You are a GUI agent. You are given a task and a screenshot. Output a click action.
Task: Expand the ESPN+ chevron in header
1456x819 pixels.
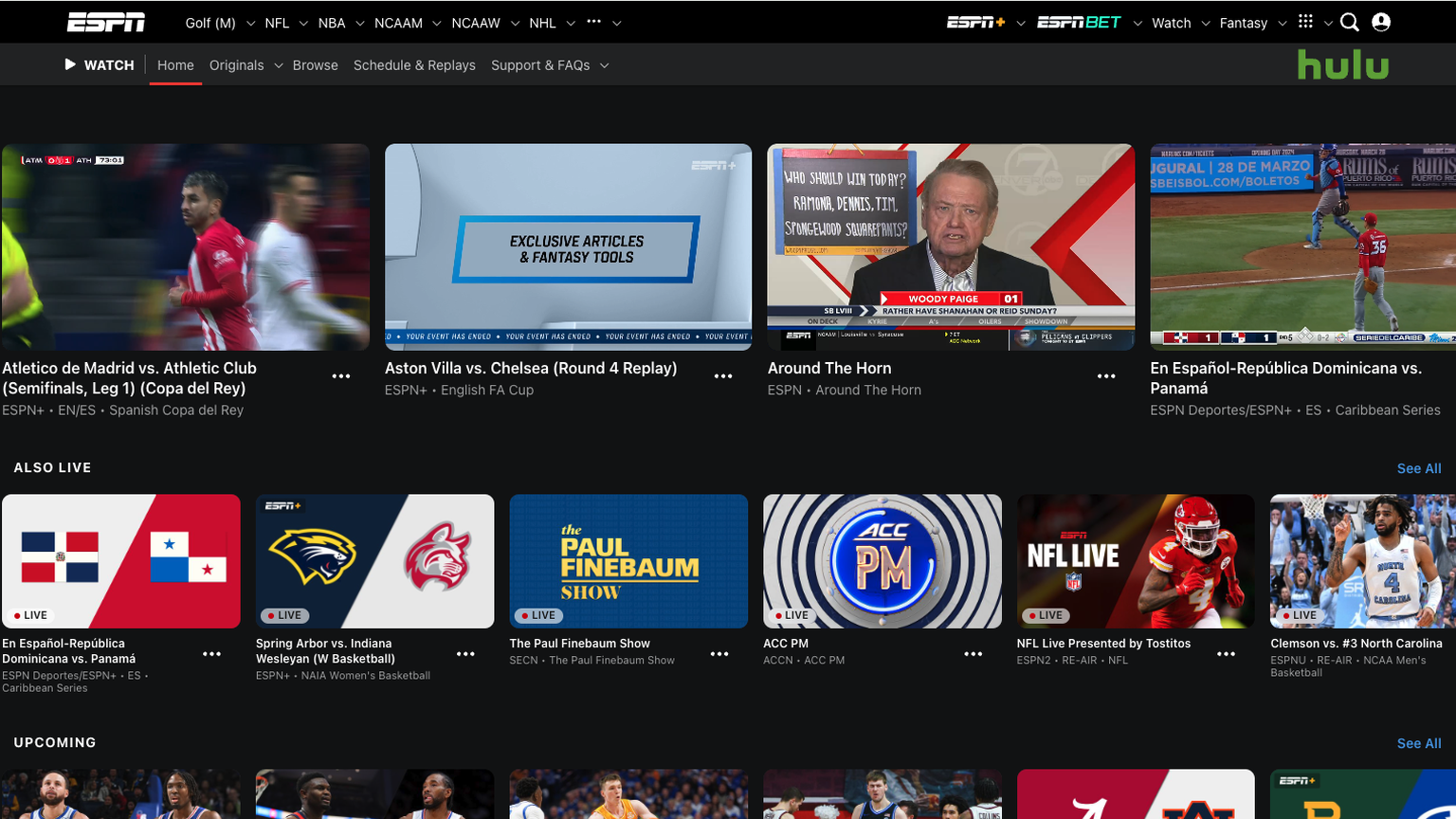[x=1021, y=24]
